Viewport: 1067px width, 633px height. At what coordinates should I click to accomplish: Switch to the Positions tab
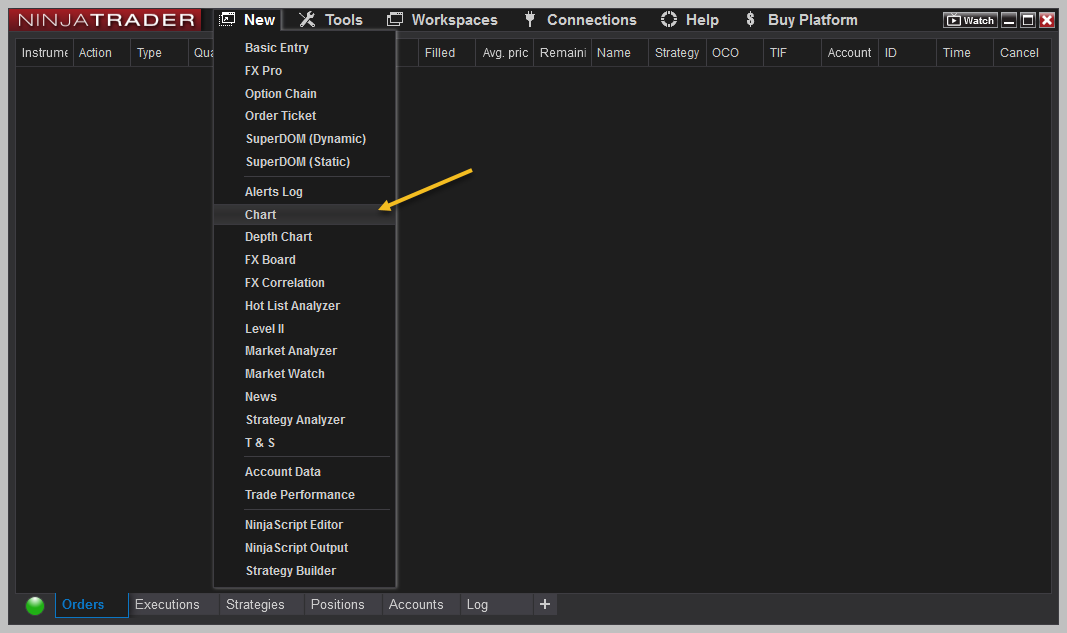pyautogui.click(x=337, y=605)
